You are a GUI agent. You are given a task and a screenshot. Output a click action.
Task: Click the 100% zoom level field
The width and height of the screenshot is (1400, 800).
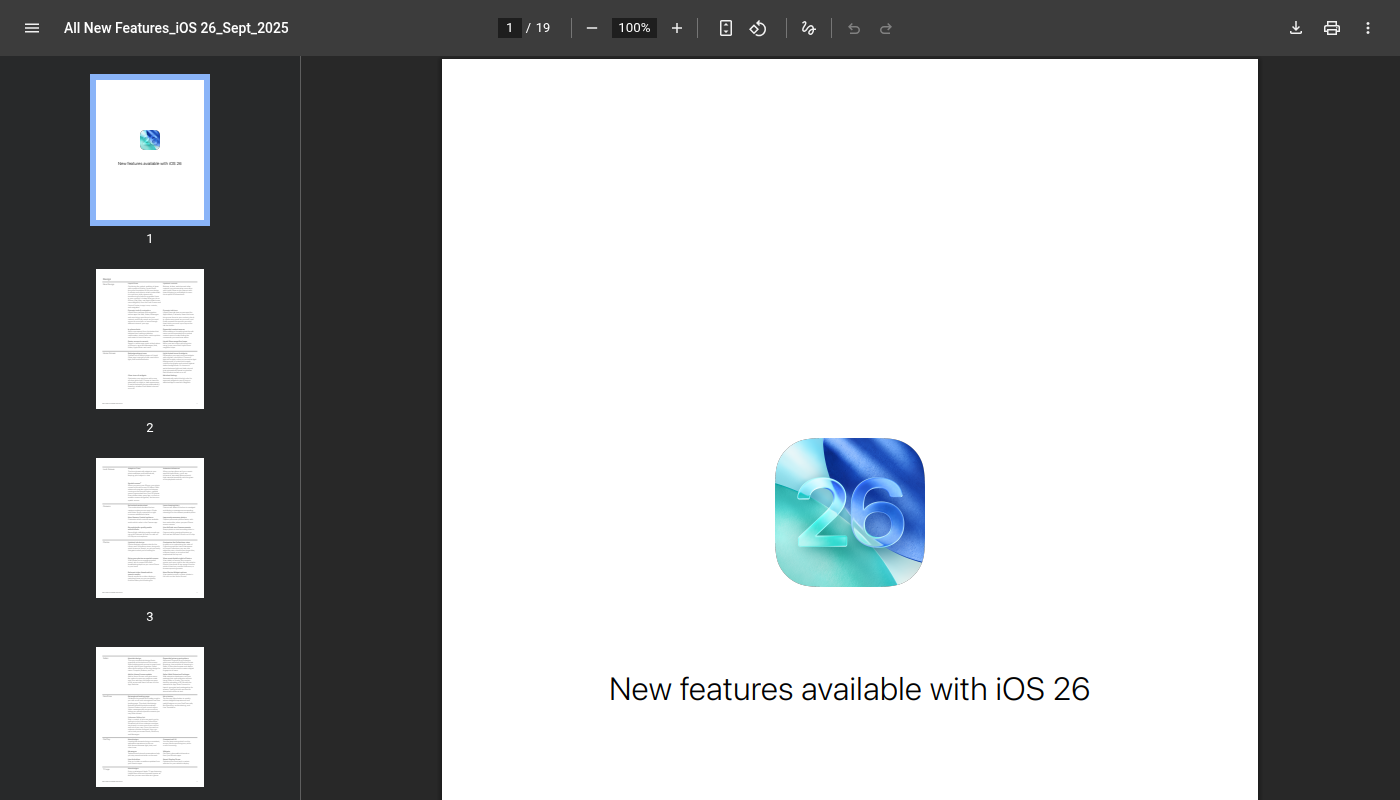pyautogui.click(x=634, y=28)
